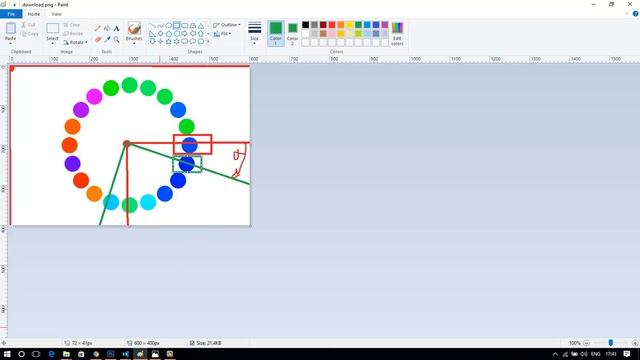Open the Action Center notifications
The image size is (640, 360).
click(627, 354)
